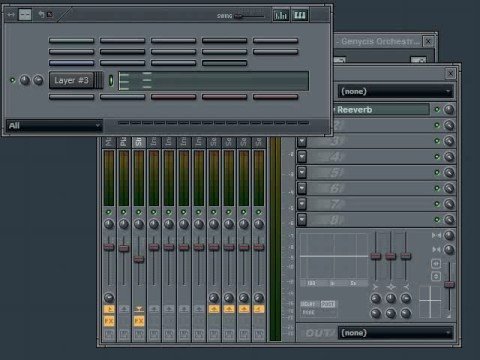Click the Layer #3 channel pan knob
This screenshot has width=480, height=360.
pos(25,80)
